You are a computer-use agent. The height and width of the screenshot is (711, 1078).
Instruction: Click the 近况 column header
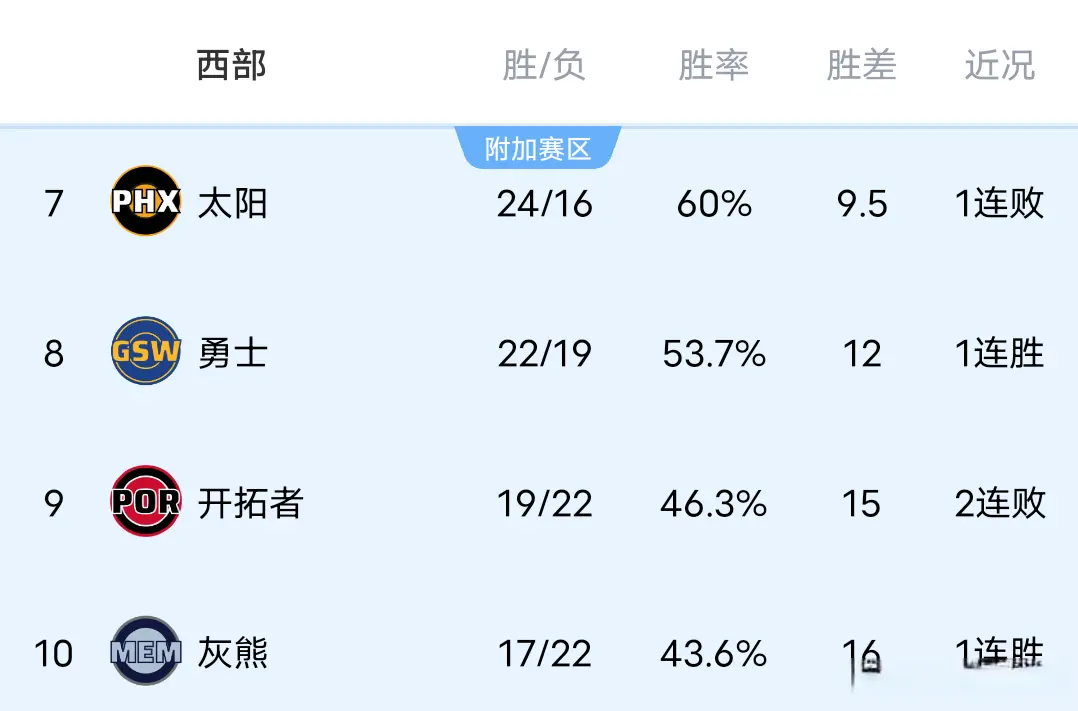click(x=999, y=65)
